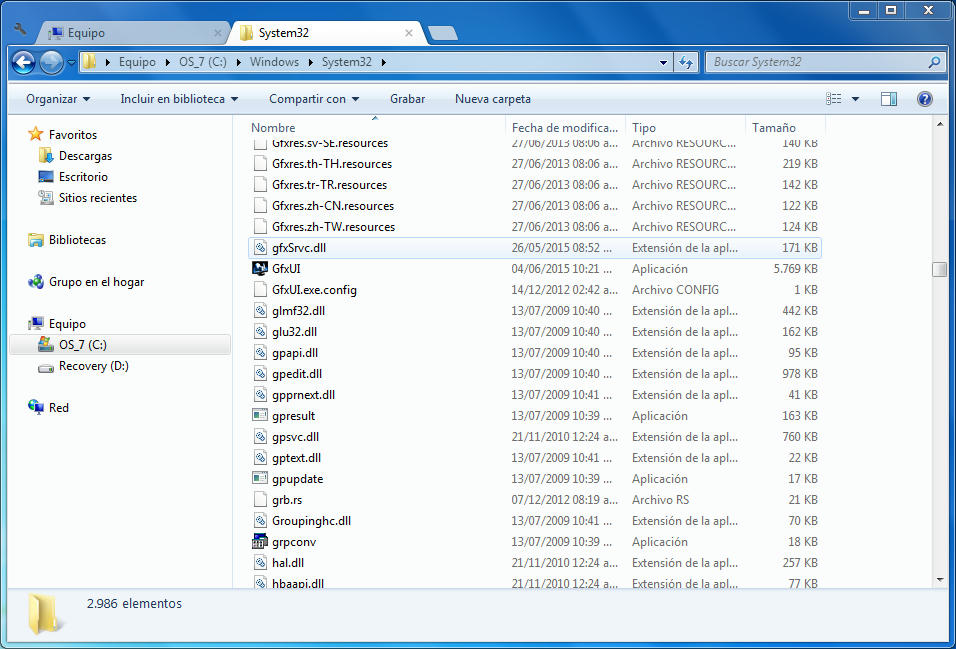Select the GfxUI application icon
The width and height of the screenshot is (956, 649).
260,268
